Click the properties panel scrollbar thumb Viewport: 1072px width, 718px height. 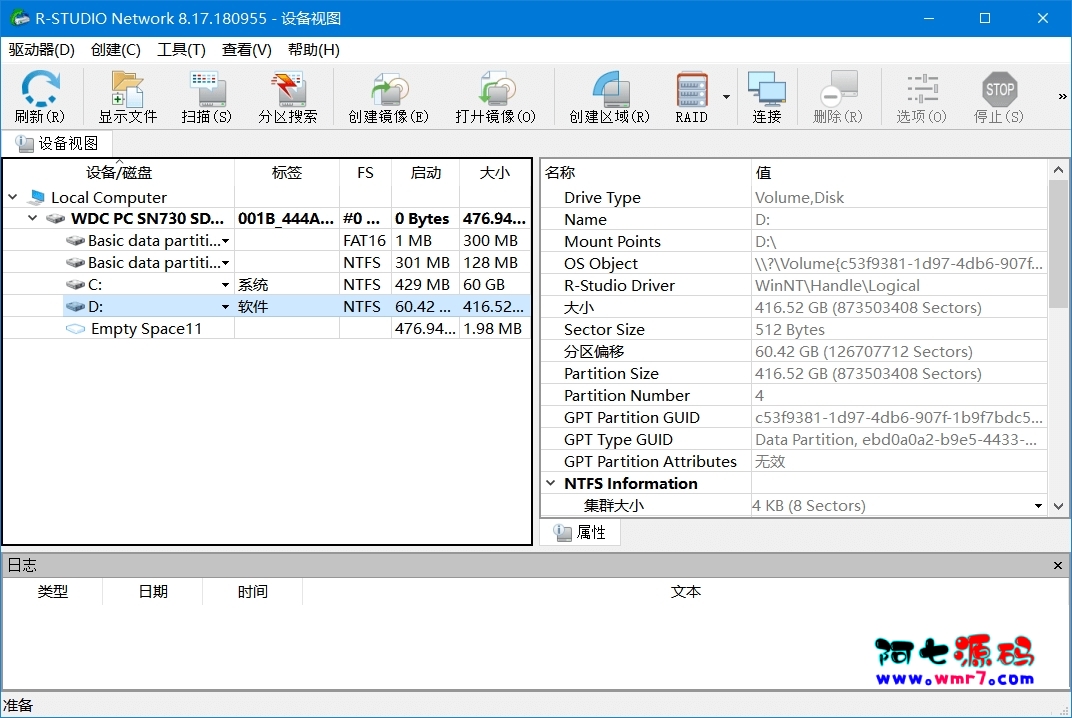tap(1058, 243)
